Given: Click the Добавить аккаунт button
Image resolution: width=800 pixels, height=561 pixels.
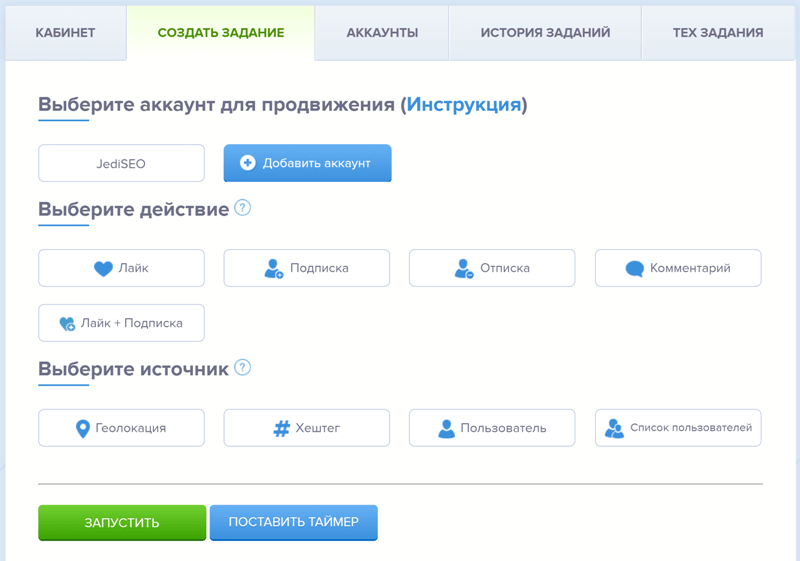Looking at the screenshot, I should (308, 163).
